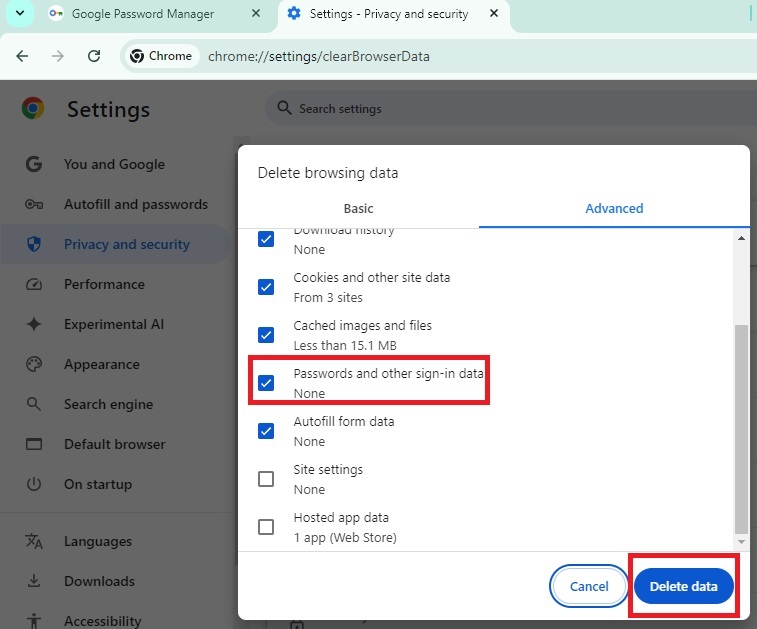Image resolution: width=757 pixels, height=629 pixels.
Task: Click the Google G icon in sidebar
Action: coord(34,164)
